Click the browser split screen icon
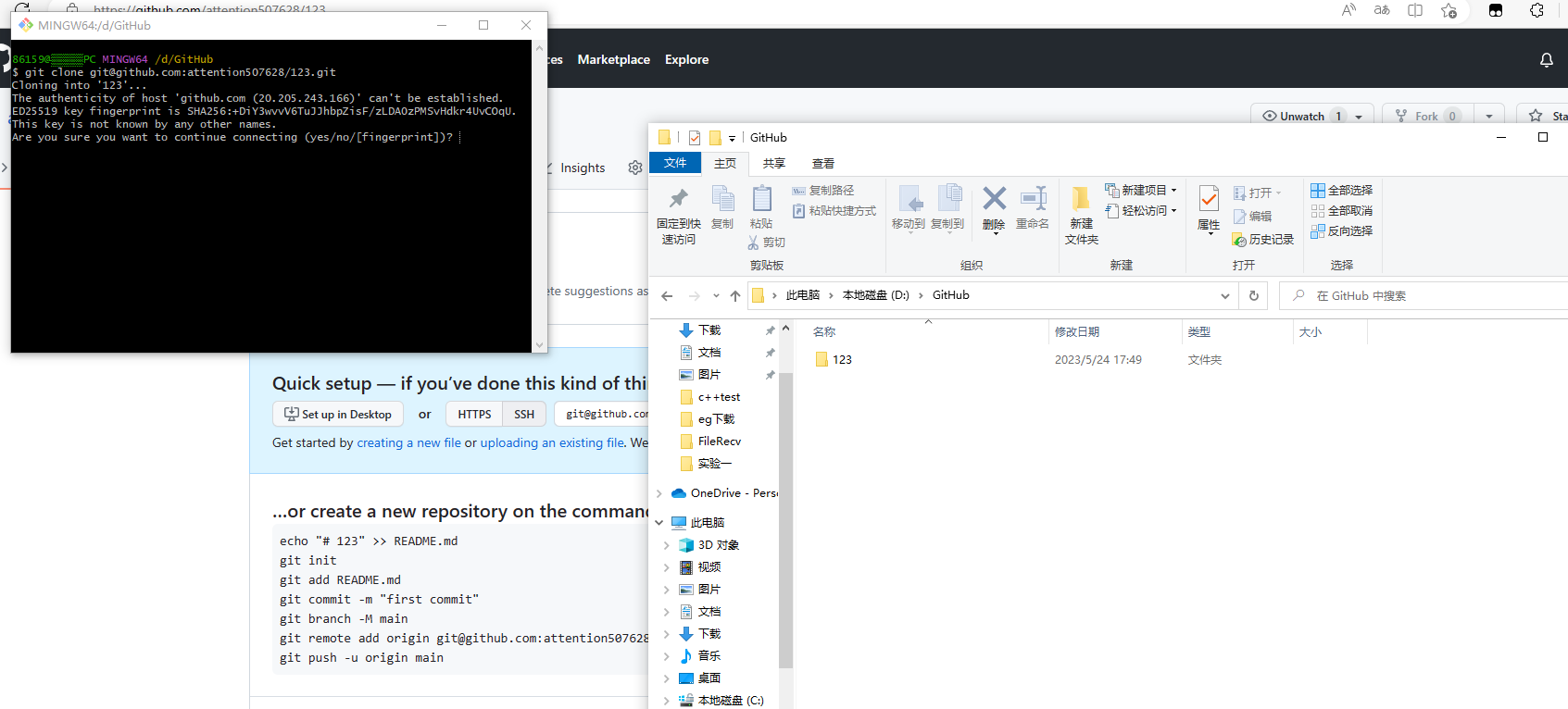1568x709 pixels. coord(1415,10)
